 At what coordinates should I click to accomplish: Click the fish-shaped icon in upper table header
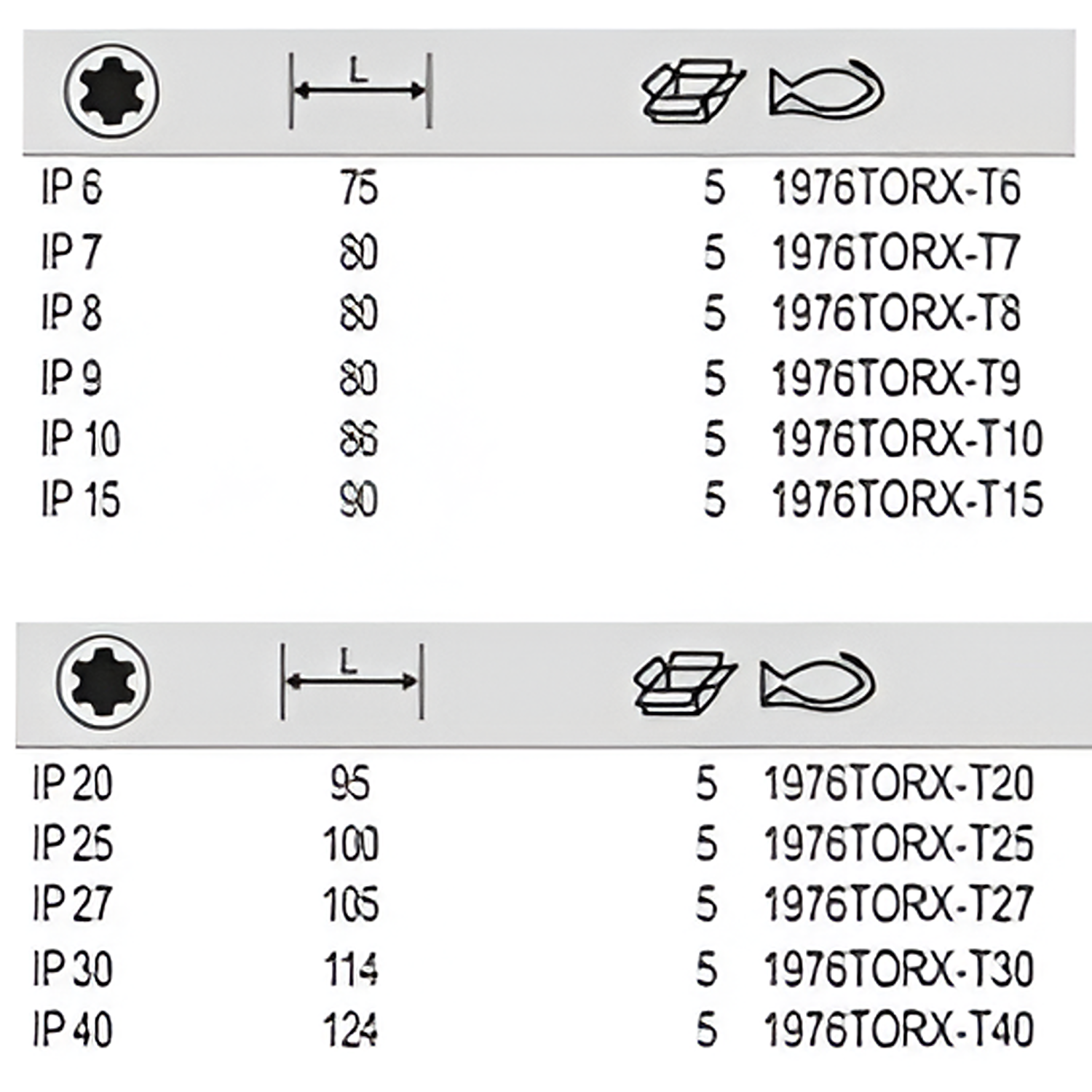click(x=826, y=90)
